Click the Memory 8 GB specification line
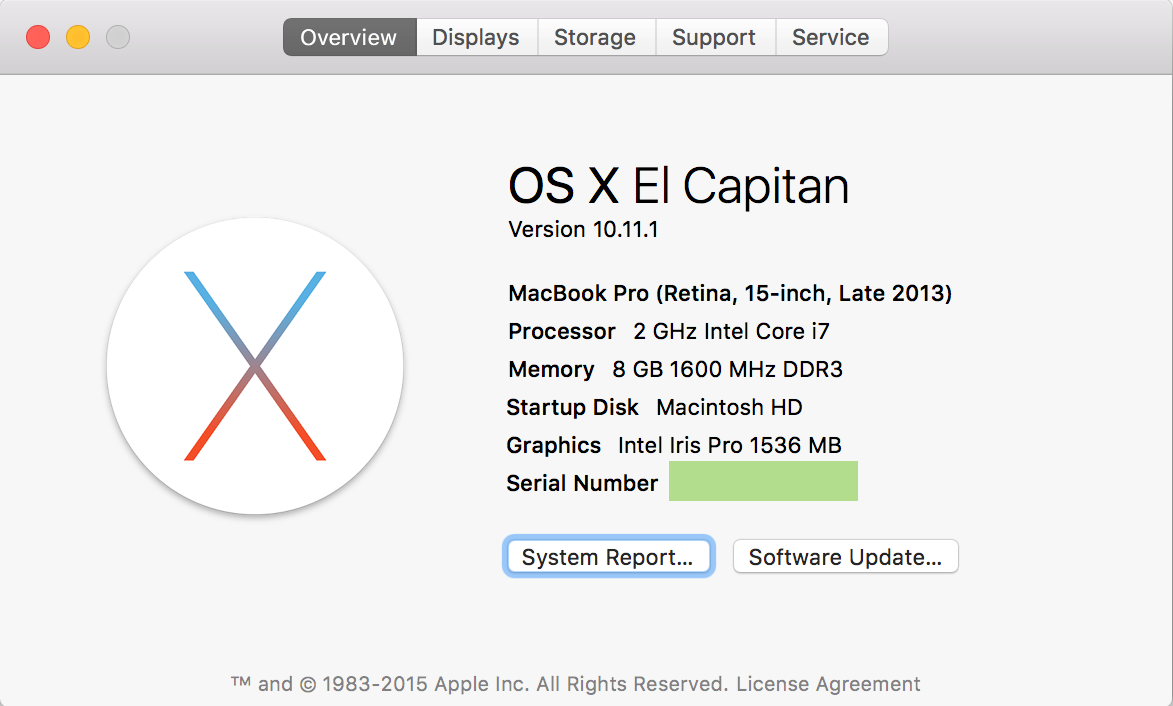The width and height of the screenshot is (1173, 706). click(x=675, y=370)
